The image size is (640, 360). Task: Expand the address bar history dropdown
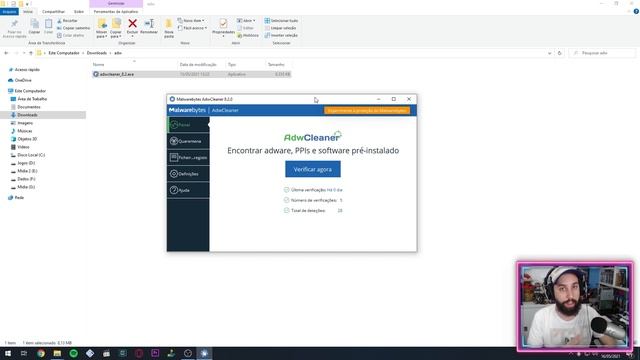(549, 53)
